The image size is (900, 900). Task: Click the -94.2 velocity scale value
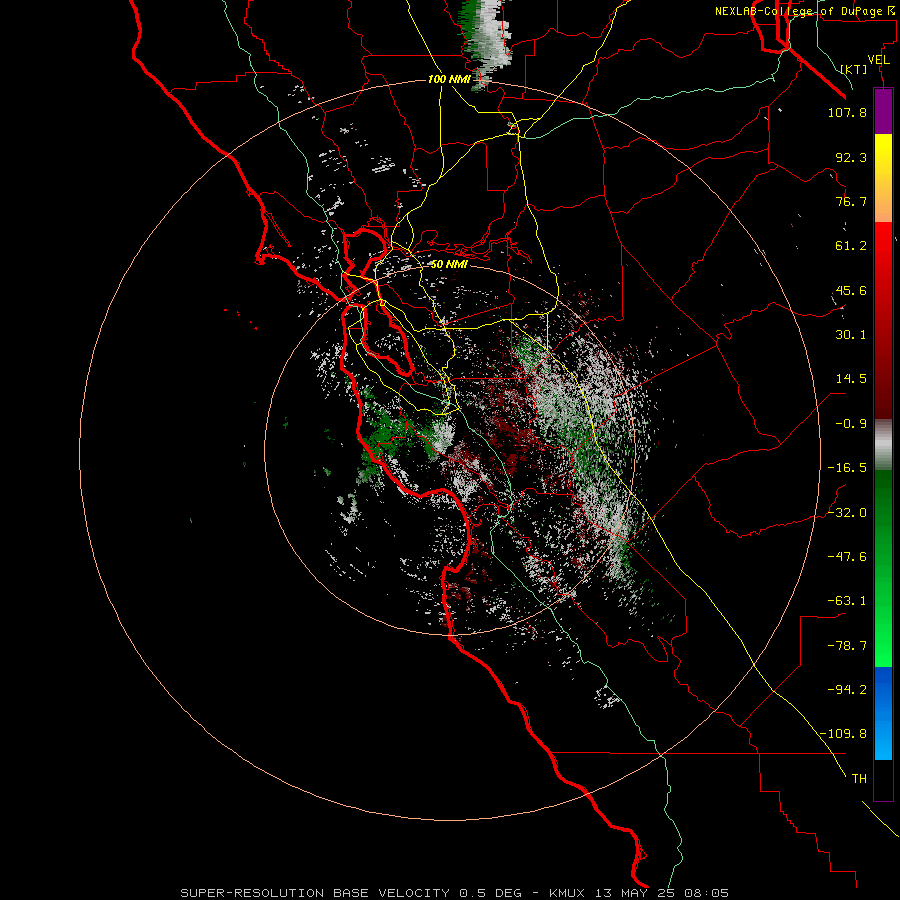pyautogui.click(x=847, y=690)
